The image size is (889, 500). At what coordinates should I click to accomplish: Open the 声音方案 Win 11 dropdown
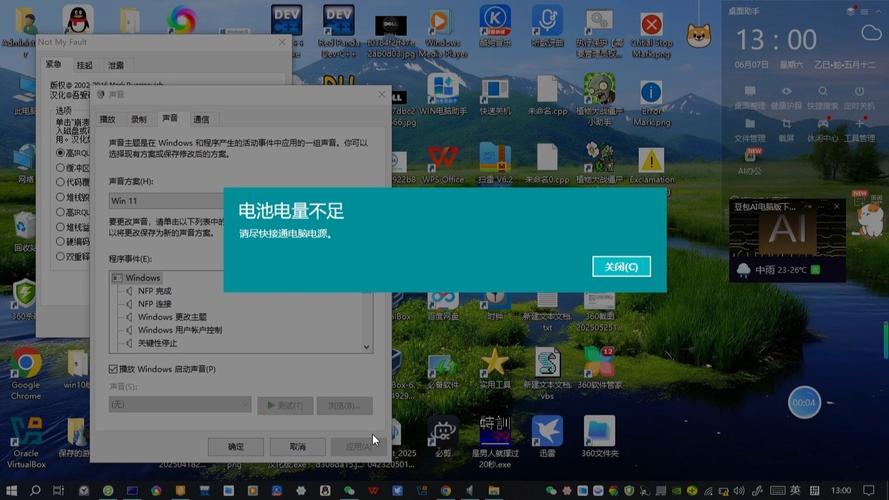pyautogui.click(x=165, y=200)
